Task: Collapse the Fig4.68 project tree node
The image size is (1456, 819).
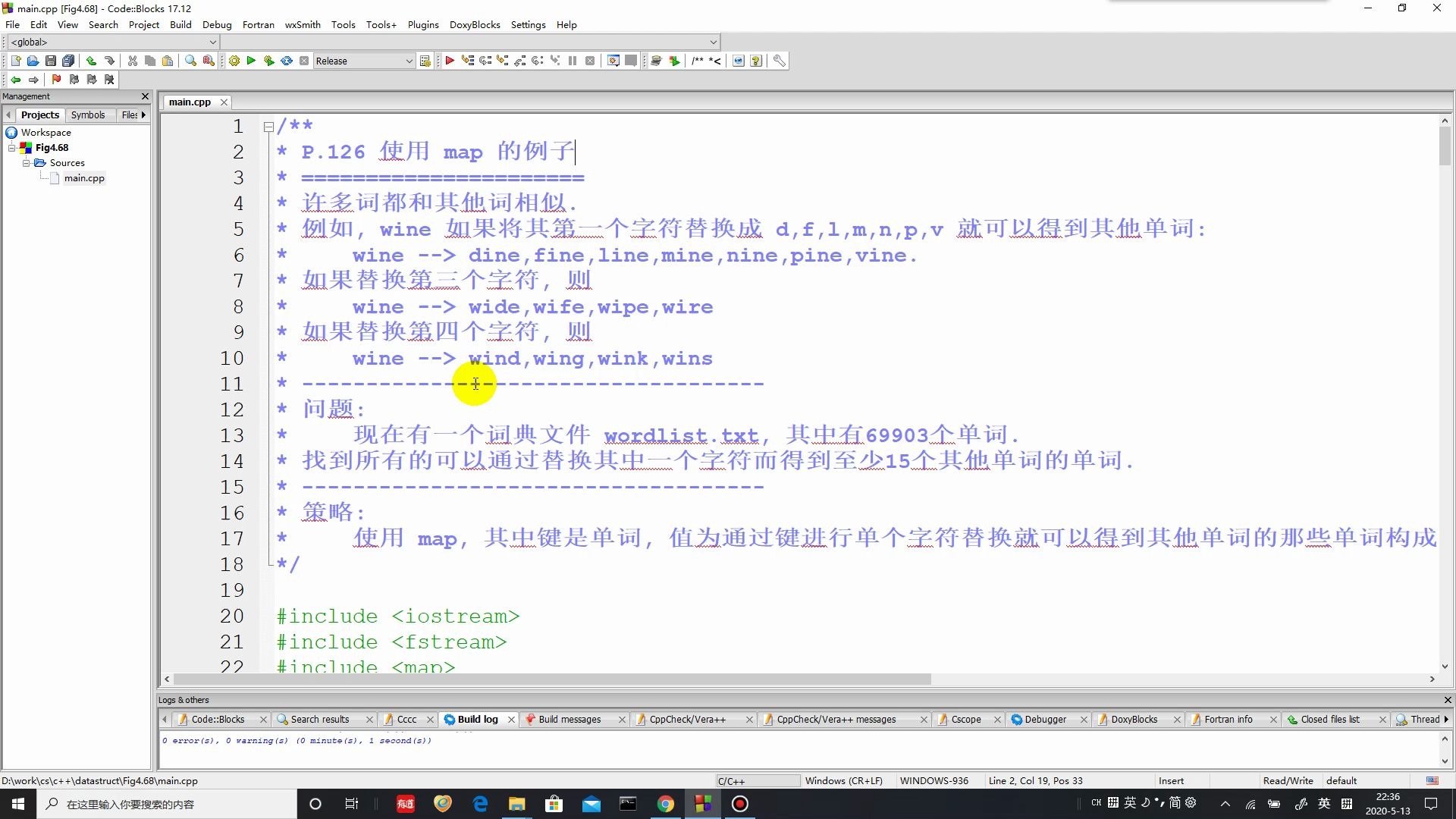Action: pyautogui.click(x=12, y=148)
